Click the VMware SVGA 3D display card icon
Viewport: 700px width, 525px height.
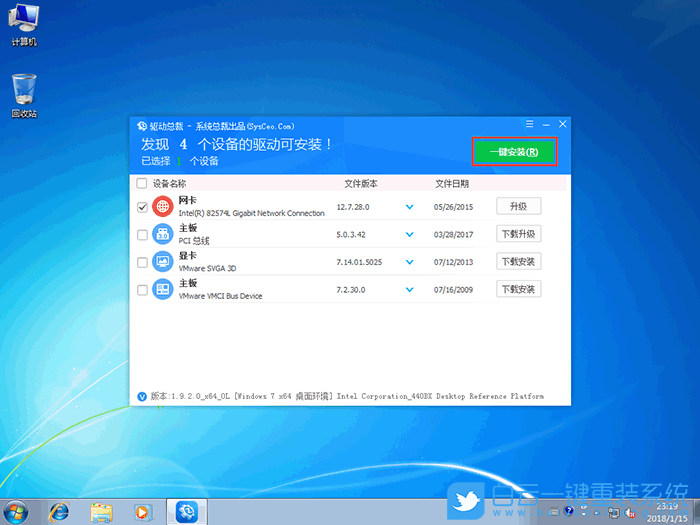[162, 262]
